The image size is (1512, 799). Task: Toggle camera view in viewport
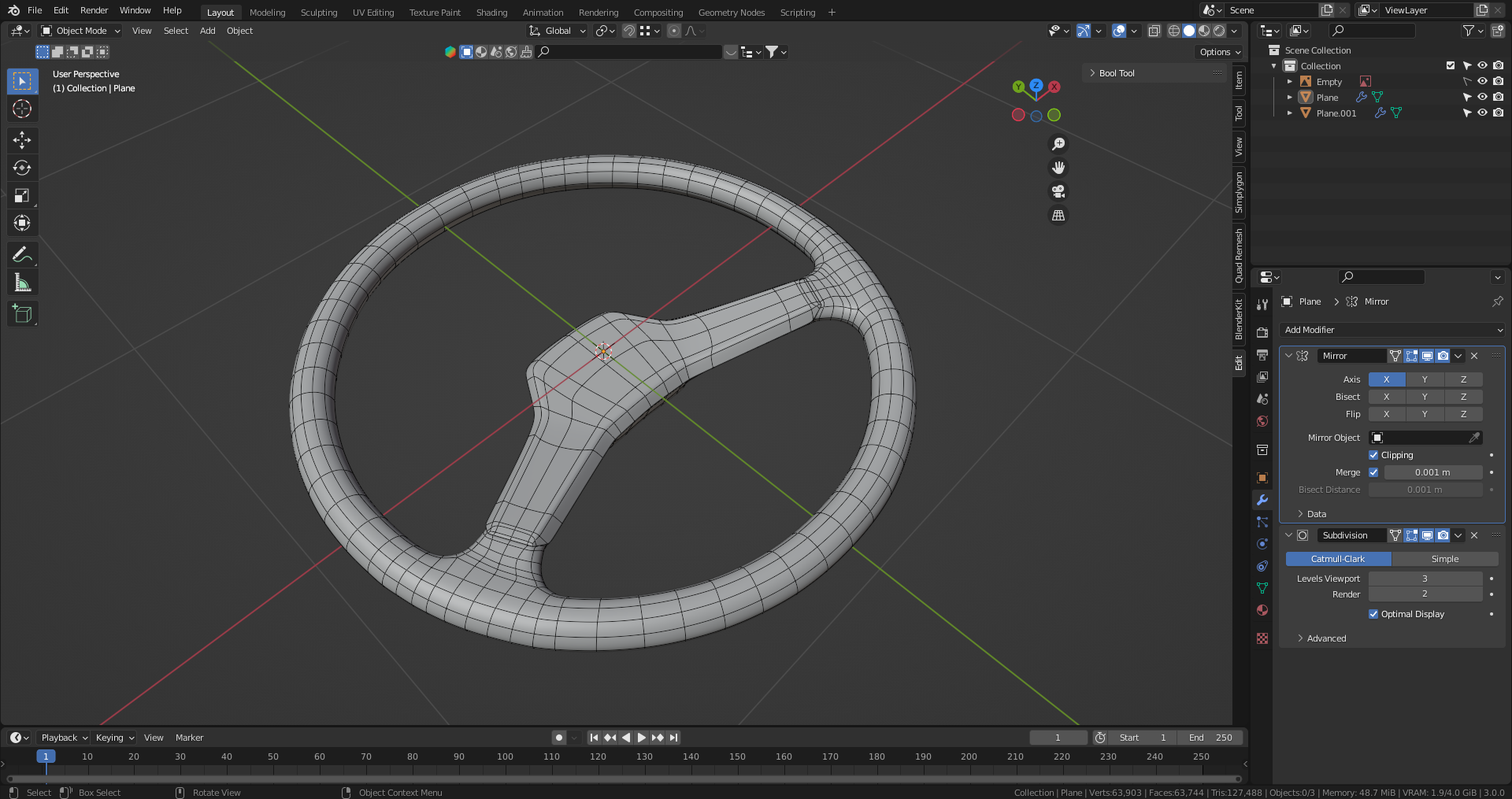(1058, 191)
